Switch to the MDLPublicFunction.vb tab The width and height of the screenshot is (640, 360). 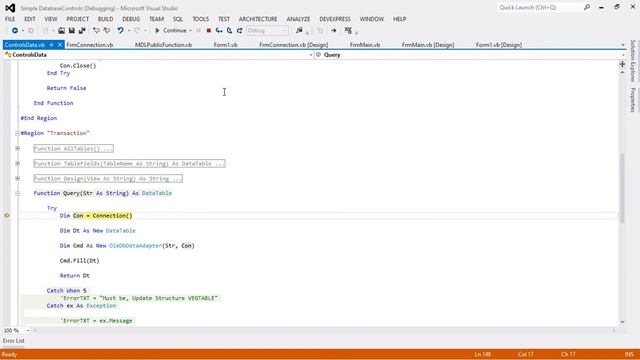[163, 45]
